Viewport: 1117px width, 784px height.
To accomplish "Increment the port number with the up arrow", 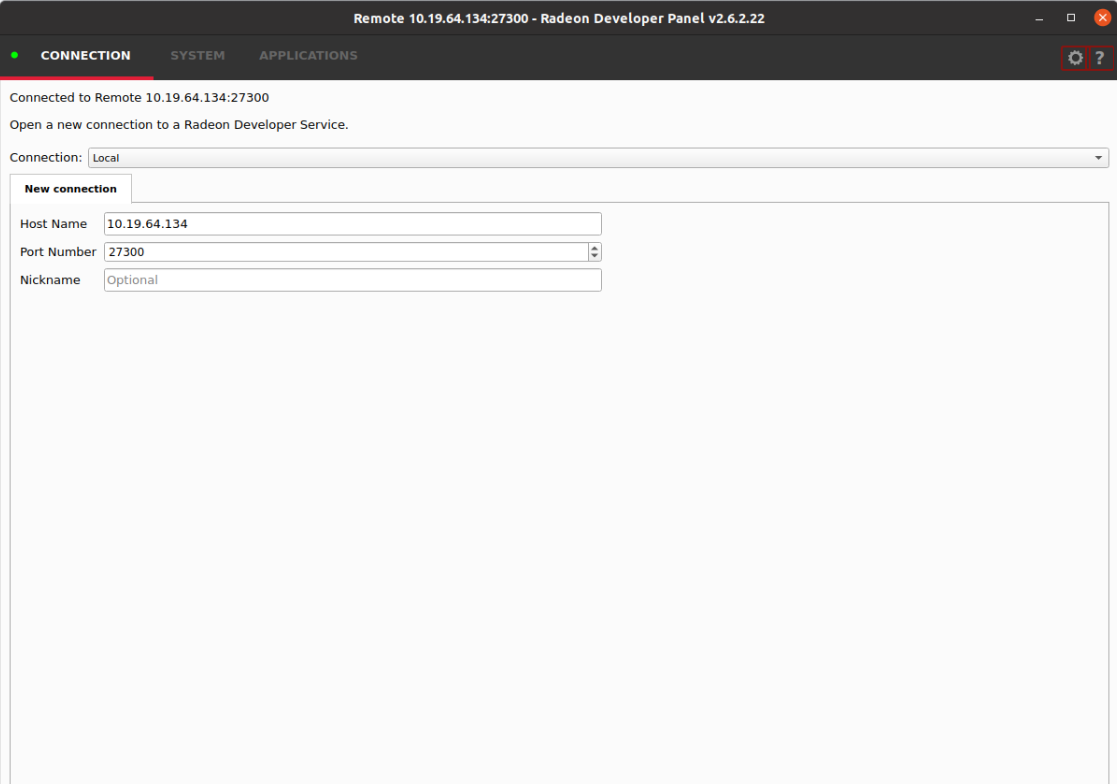I will tap(594, 247).
